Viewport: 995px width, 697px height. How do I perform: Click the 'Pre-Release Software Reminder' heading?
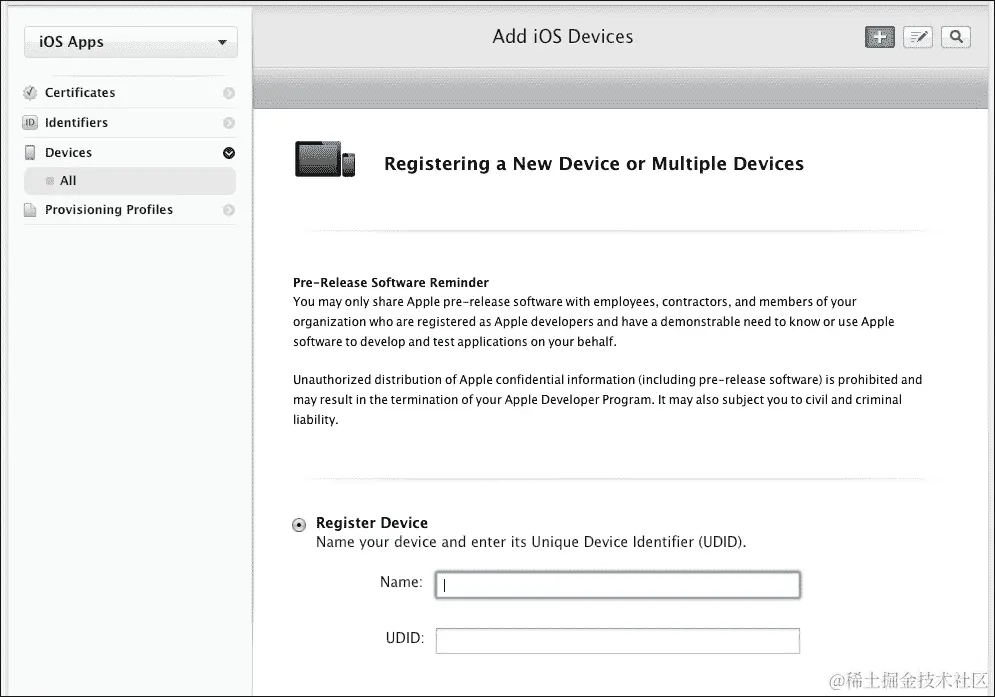[x=391, y=282]
